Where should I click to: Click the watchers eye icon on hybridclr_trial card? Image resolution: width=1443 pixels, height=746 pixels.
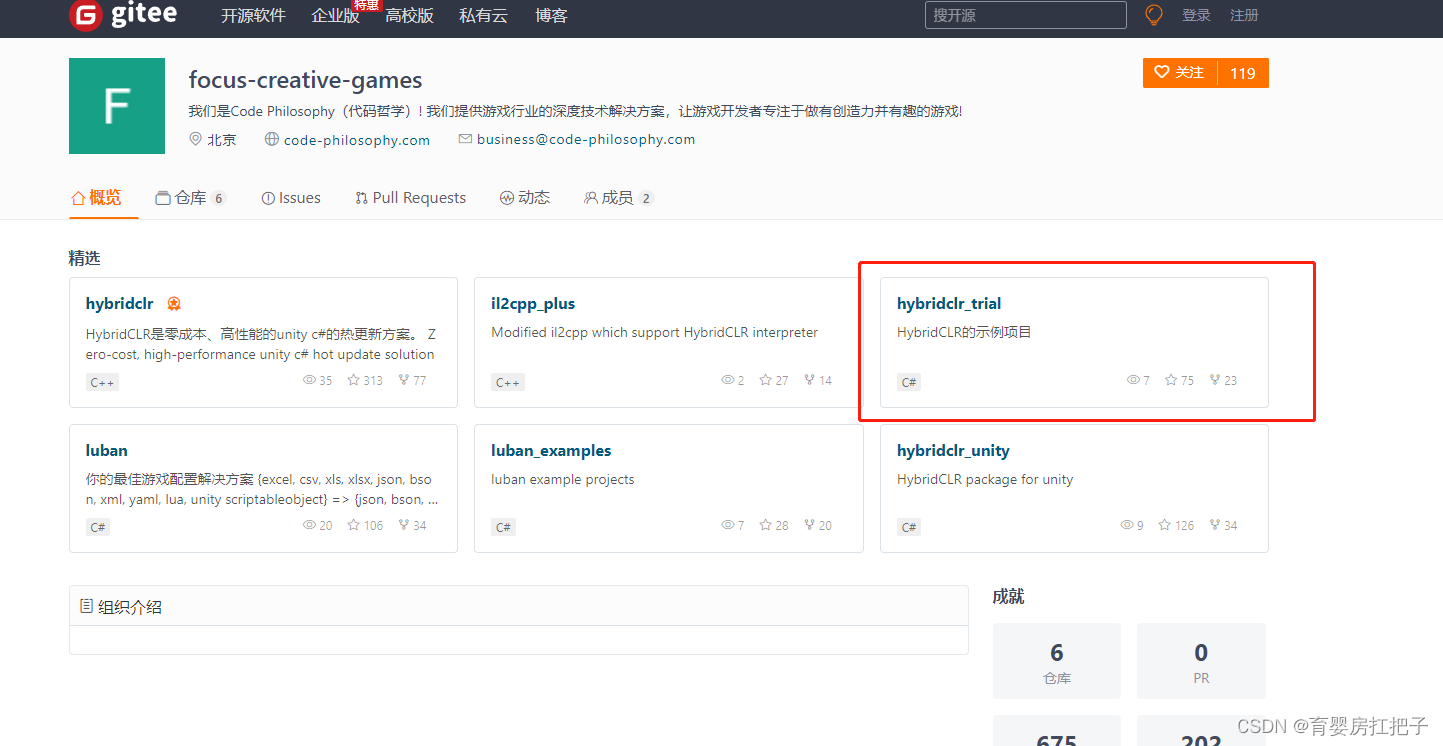(x=1133, y=380)
